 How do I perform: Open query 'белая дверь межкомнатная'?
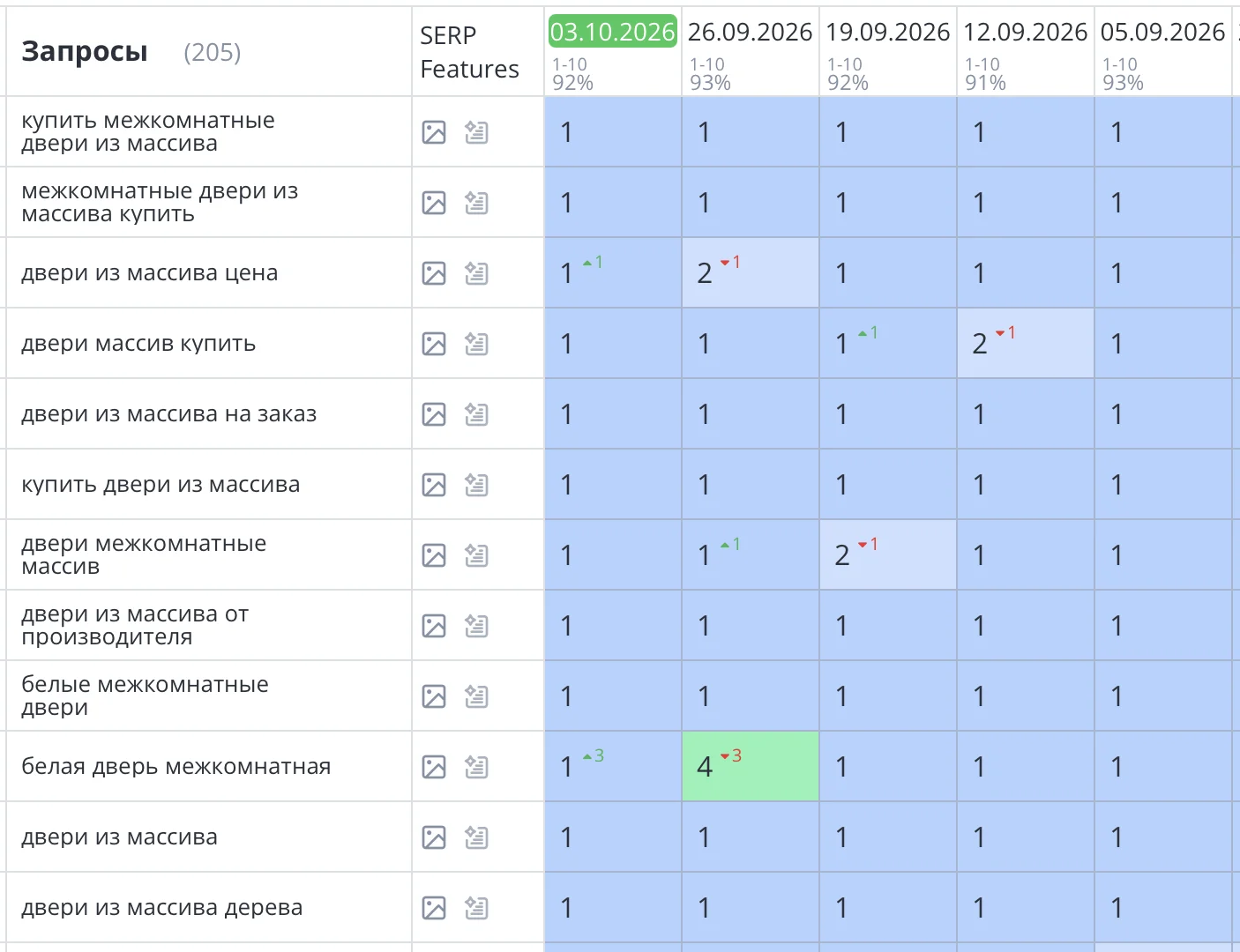click(x=176, y=767)
